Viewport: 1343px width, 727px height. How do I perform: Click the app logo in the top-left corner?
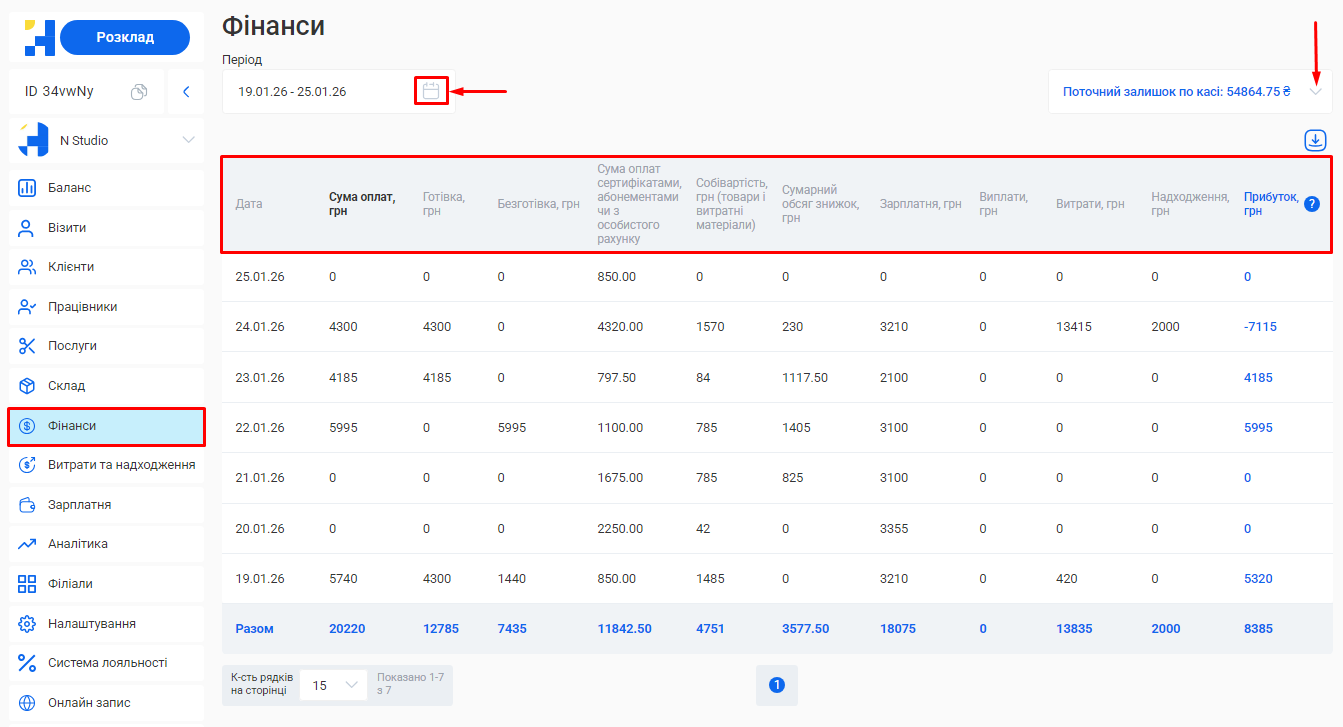(39, 37)
